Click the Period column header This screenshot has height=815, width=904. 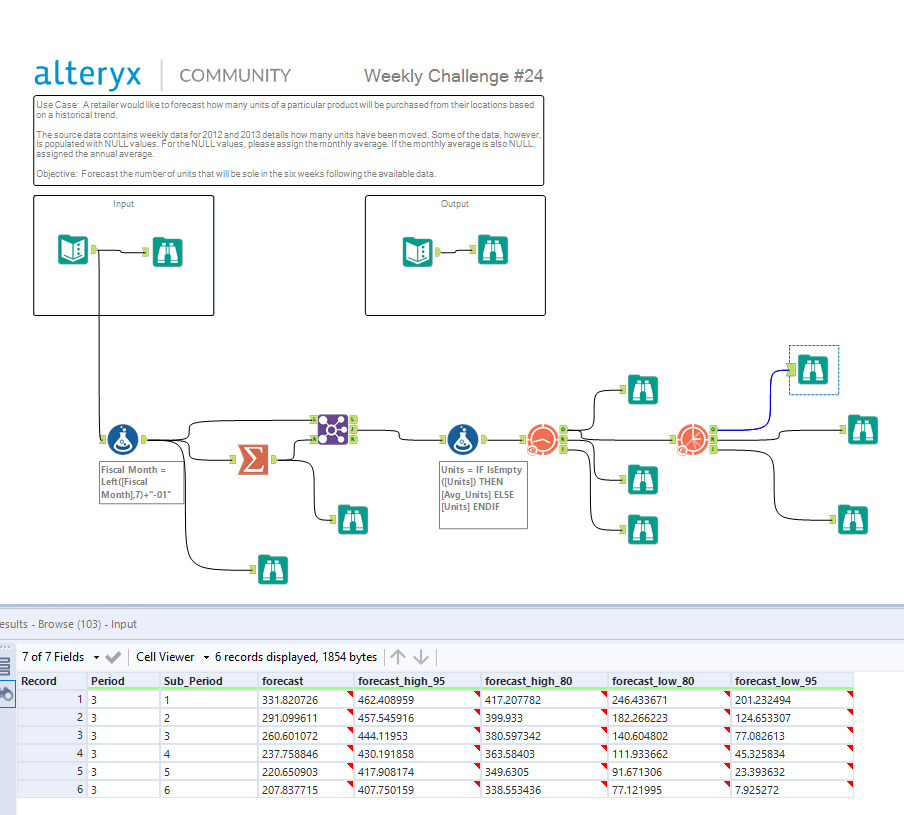tap(123, 681)
